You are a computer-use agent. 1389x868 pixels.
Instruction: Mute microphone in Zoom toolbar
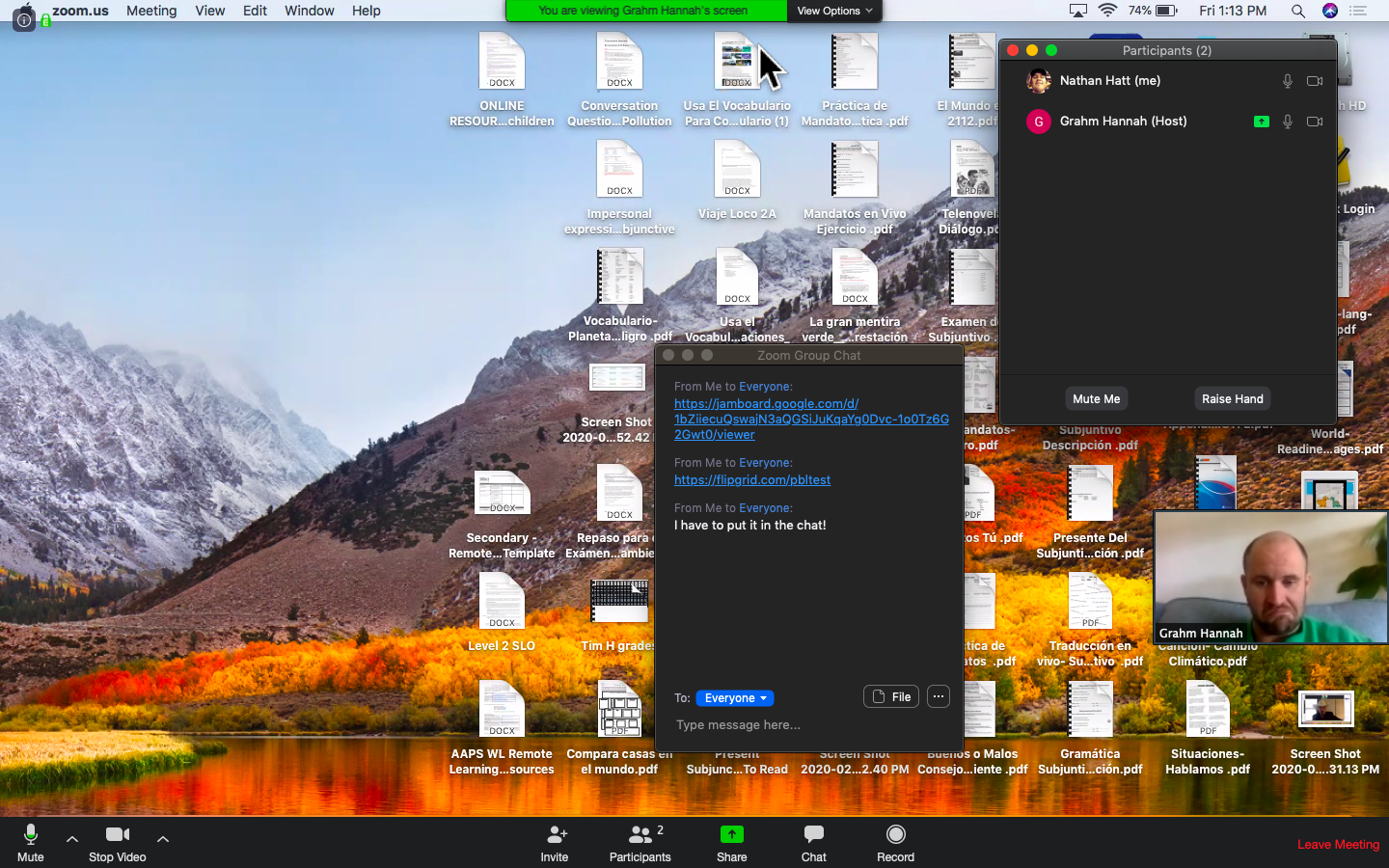(30, 842)
